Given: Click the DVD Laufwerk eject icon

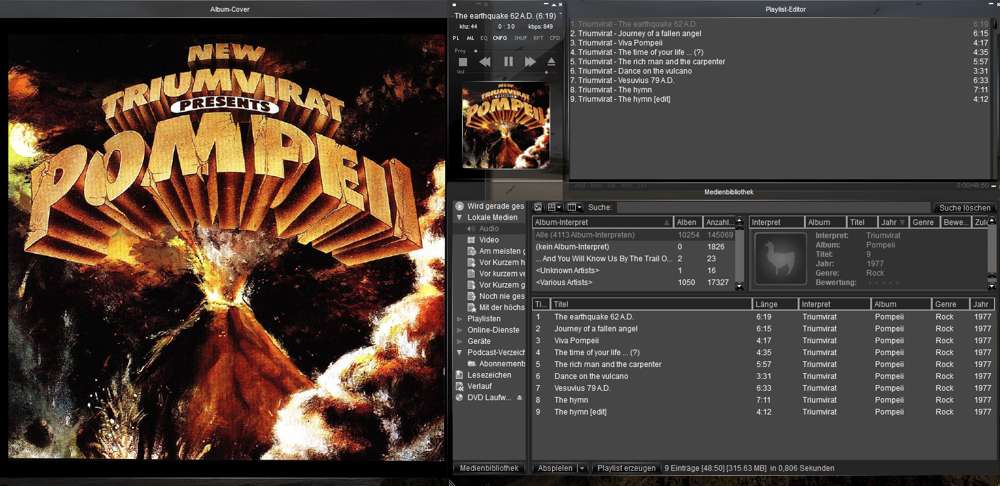Looking at the screenshot, I should [519, 397].
